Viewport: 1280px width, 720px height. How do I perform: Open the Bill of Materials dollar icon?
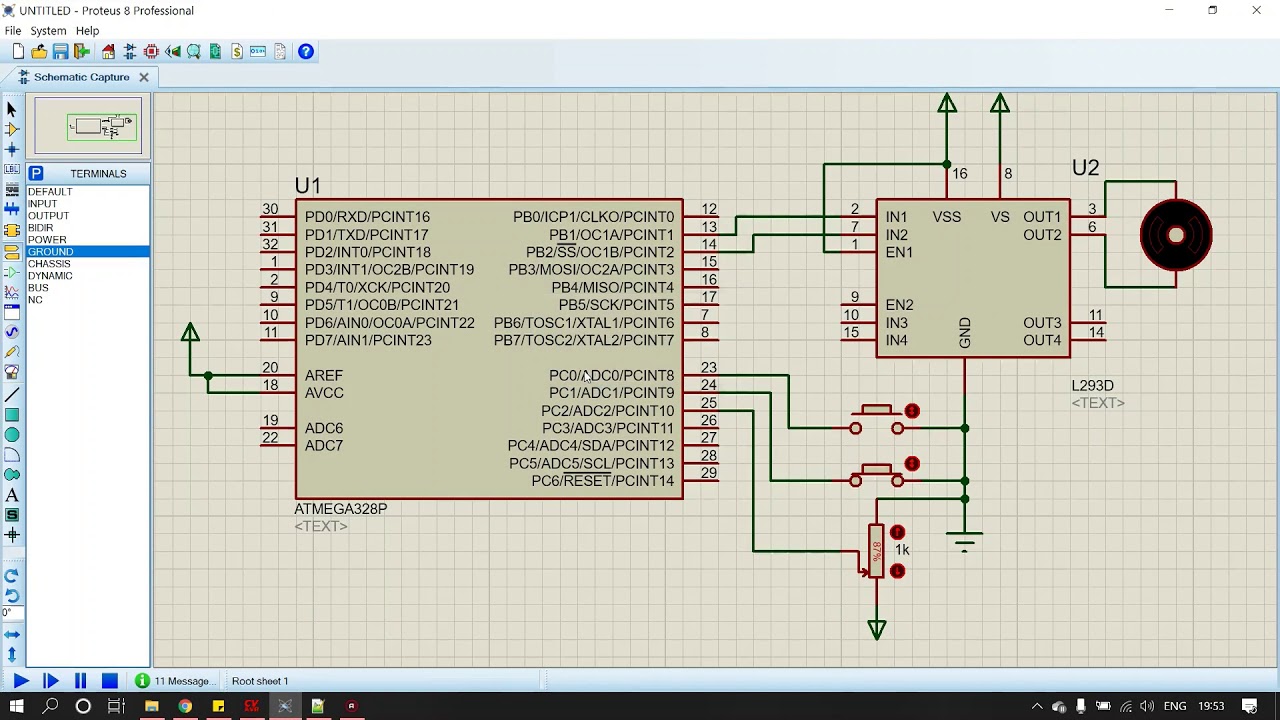(236, 51)
